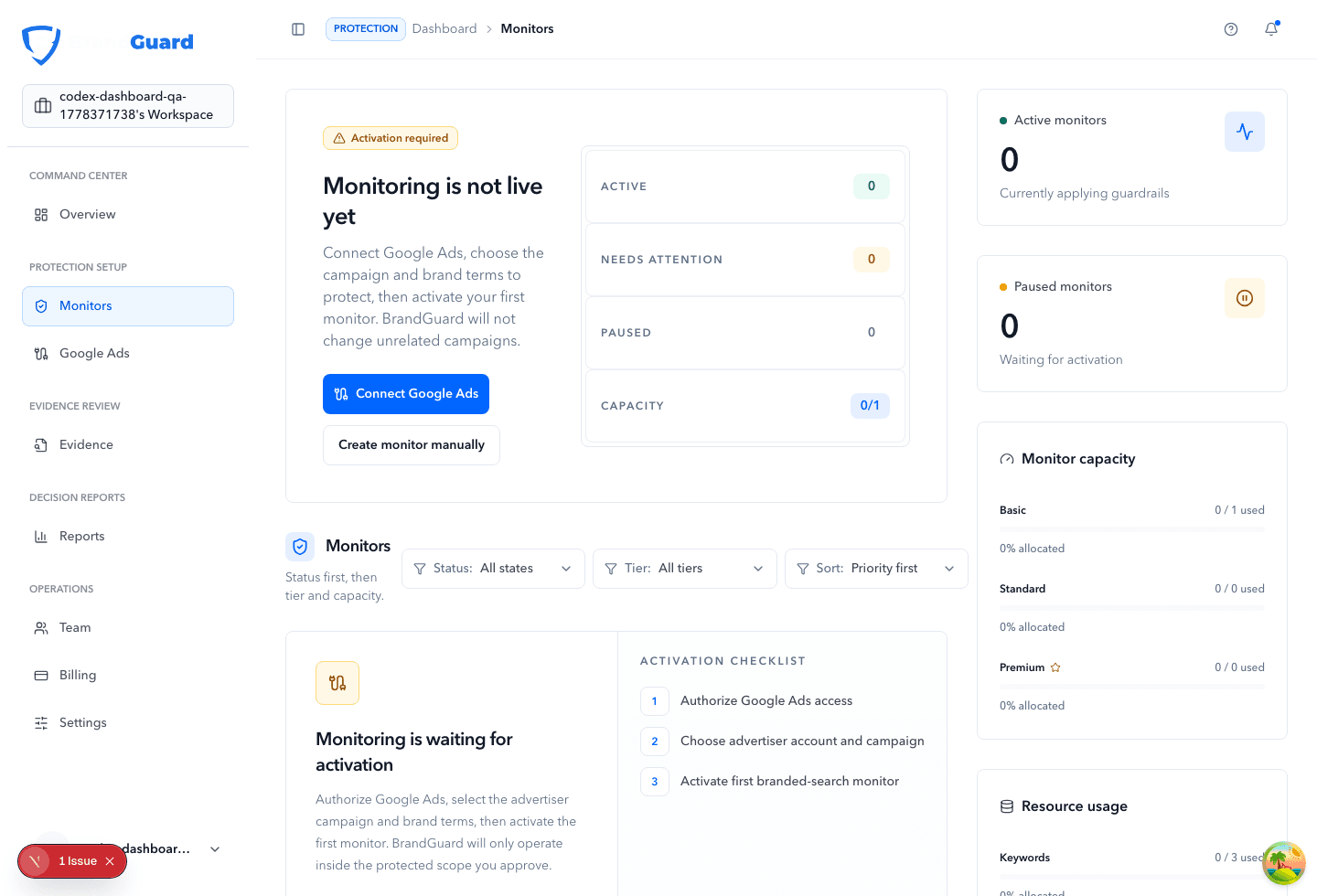Click the Active monitors pulse icon
This screenshot has width=1317, height=896.
pos(1245,132)
